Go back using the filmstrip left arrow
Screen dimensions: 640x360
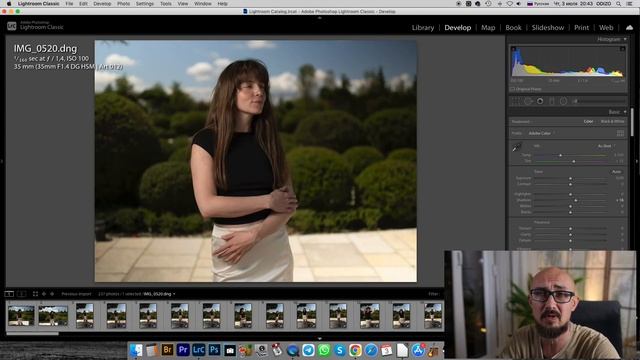tap(44, 294)
